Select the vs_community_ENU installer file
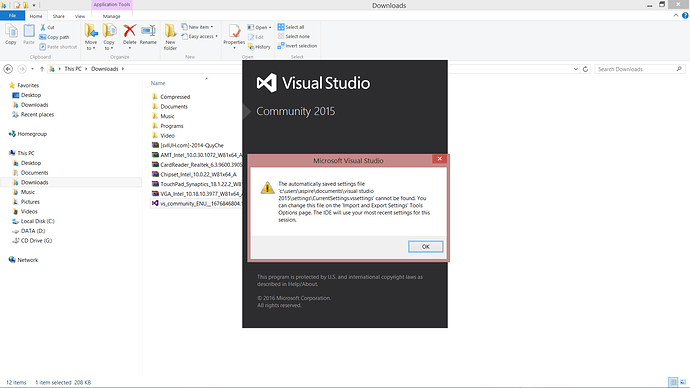690x388 pixels. (196, 203)
